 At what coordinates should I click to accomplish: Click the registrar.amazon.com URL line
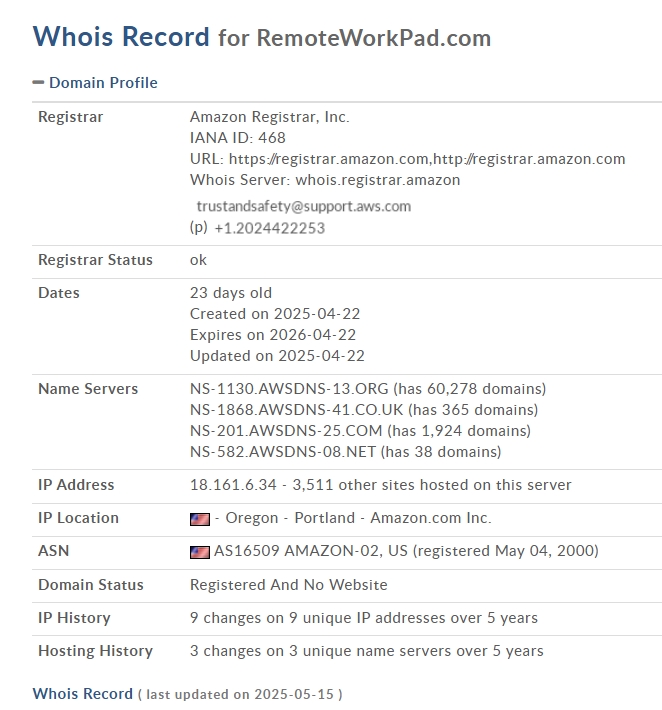[408, 159]
